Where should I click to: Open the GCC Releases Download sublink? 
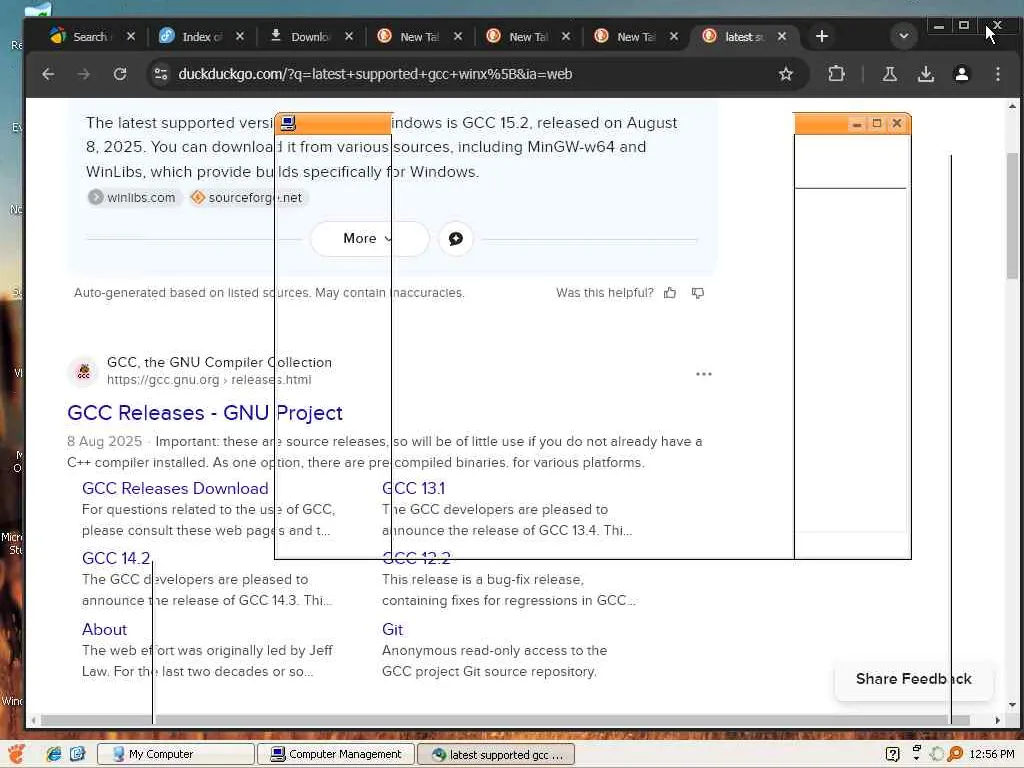coord(175,488)
